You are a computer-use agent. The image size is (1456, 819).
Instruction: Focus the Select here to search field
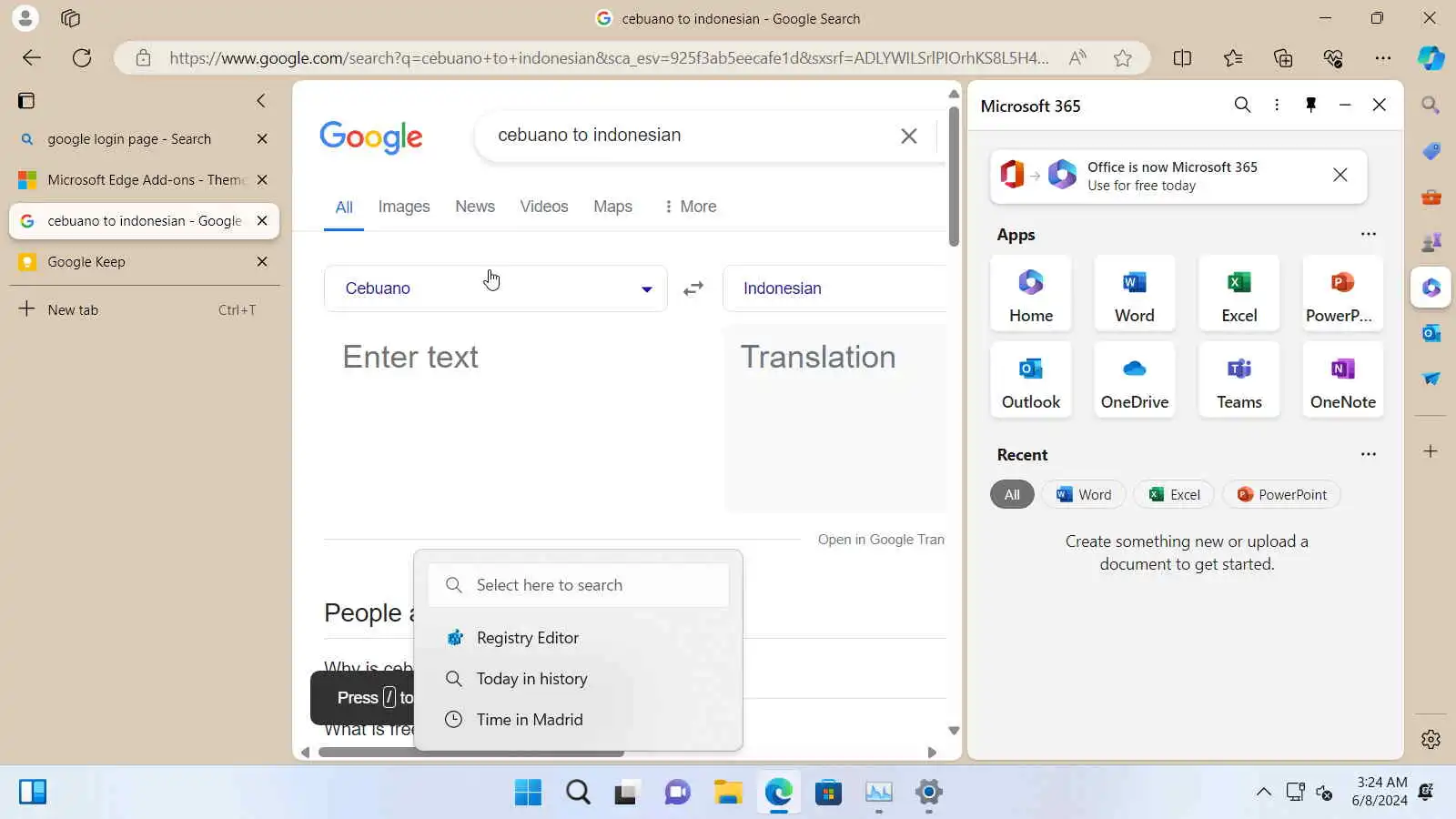point(579,585)
